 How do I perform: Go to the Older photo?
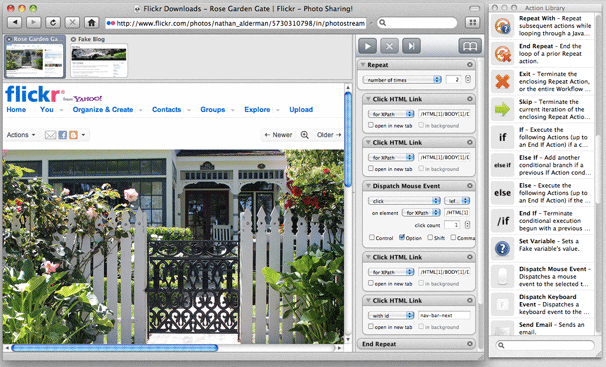(x=329, y=135)
